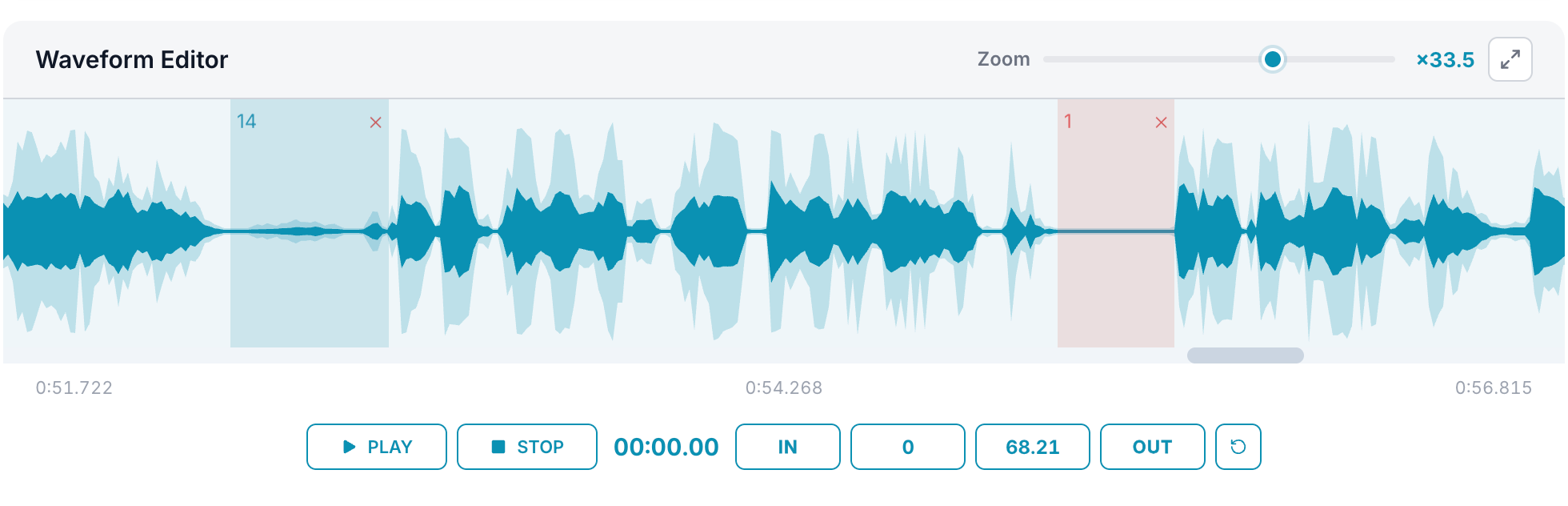1568x506 pixels.
Task: Click the Zoom slider track right end
Action: tap(1391, 59)
